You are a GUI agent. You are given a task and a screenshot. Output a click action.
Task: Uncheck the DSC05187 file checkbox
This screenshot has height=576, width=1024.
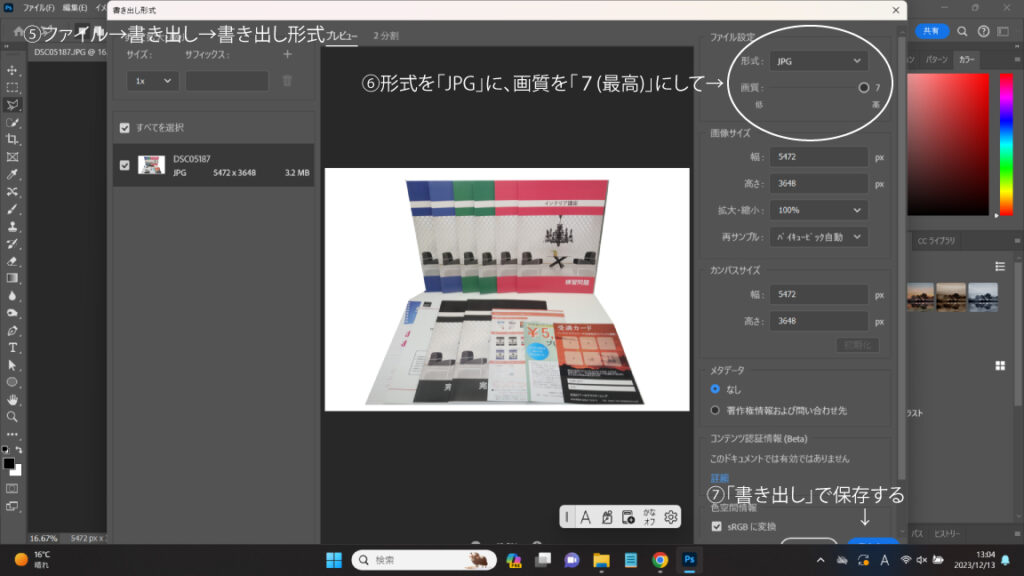point(124,165)
